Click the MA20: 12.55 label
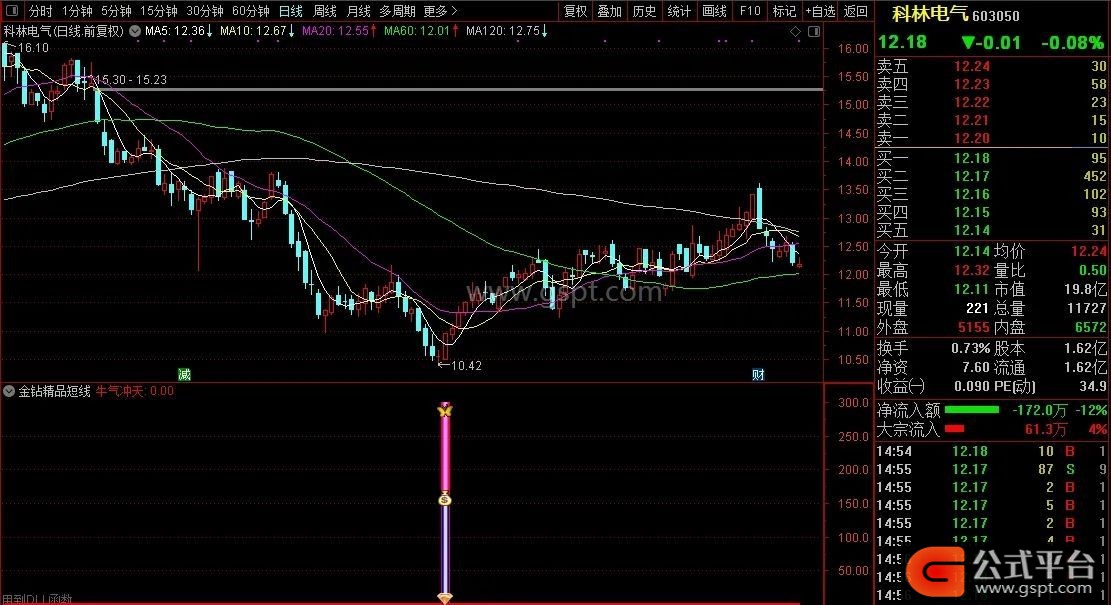 click(x=339, y=31)
